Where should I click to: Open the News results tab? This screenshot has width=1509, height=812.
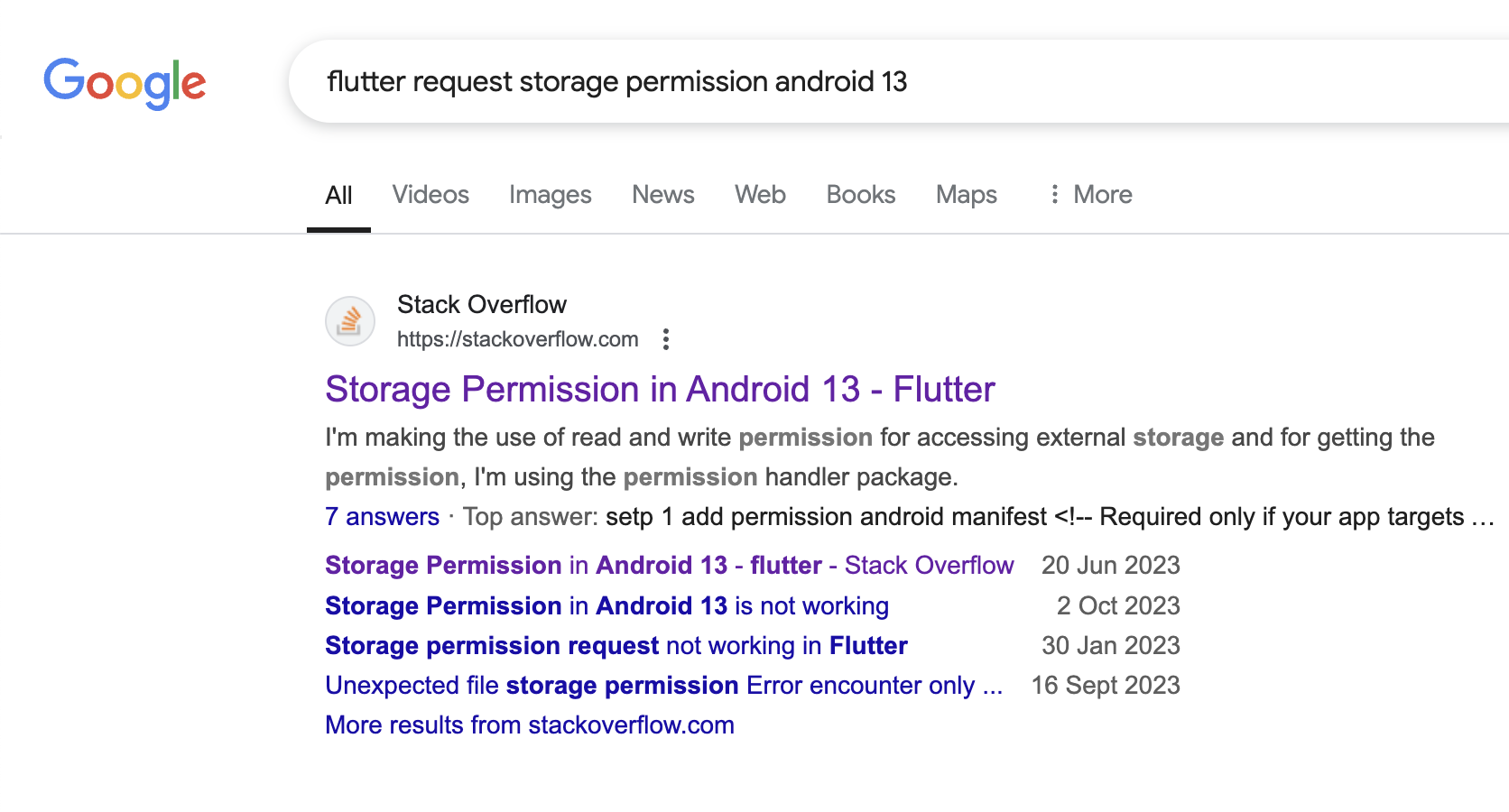point(663,195)
